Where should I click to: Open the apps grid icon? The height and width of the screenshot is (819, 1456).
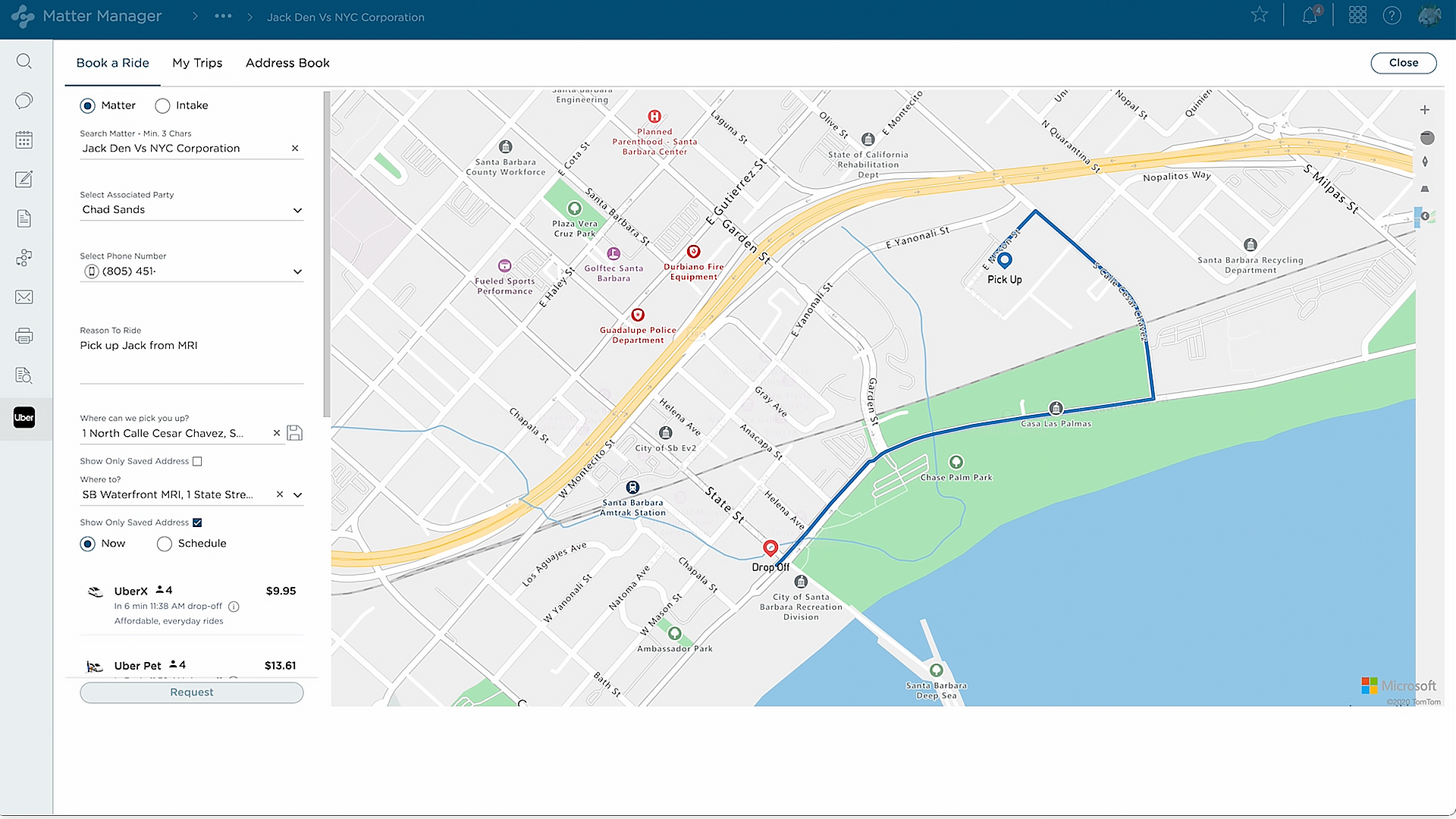pos(1357,15)
